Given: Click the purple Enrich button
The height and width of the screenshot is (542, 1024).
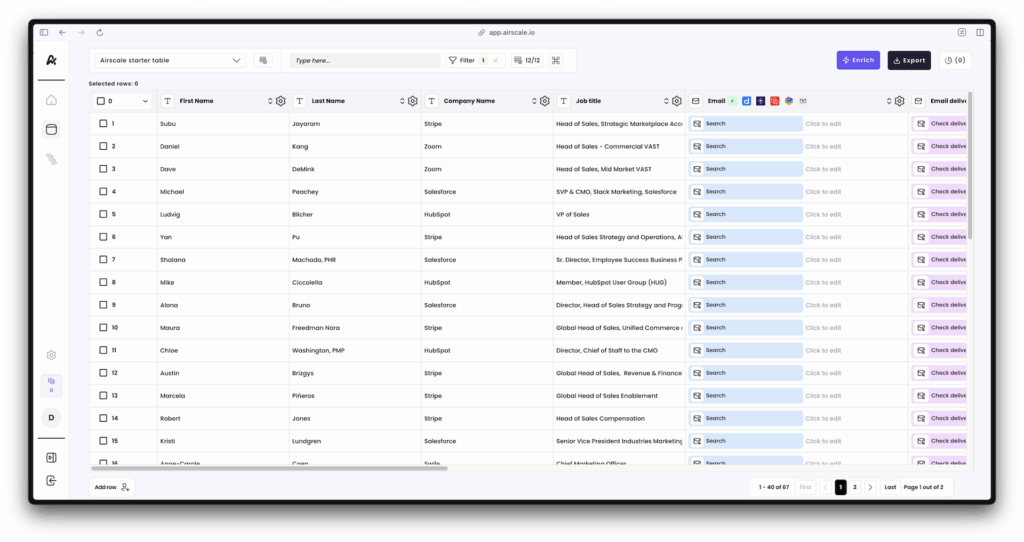Looking at the screenshot, I should point(858,61).
